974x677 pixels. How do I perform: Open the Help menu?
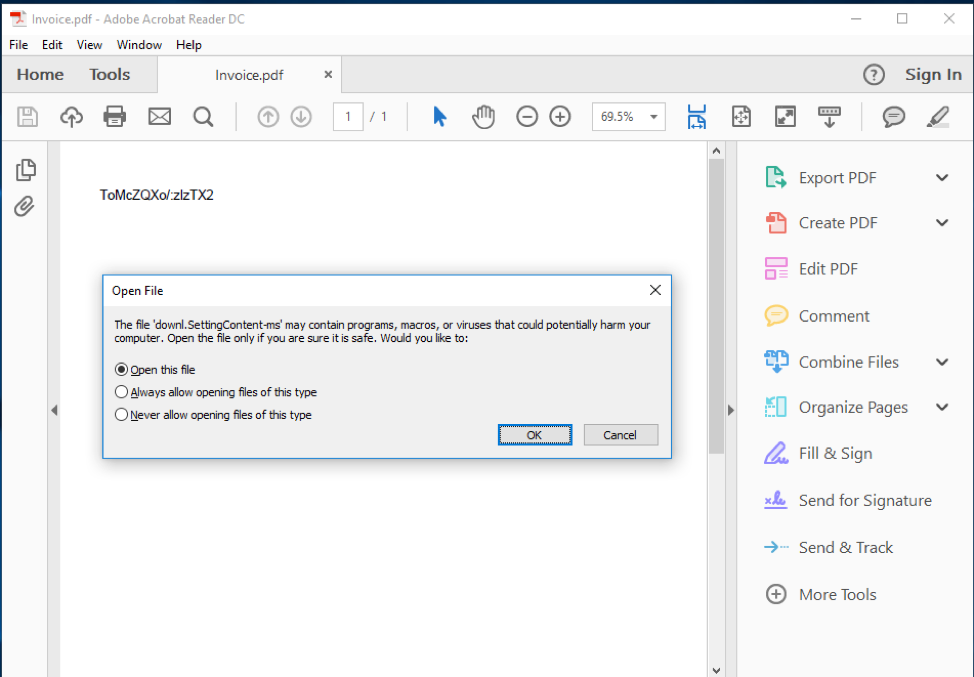pyautogui.click(x=189, y=45)
